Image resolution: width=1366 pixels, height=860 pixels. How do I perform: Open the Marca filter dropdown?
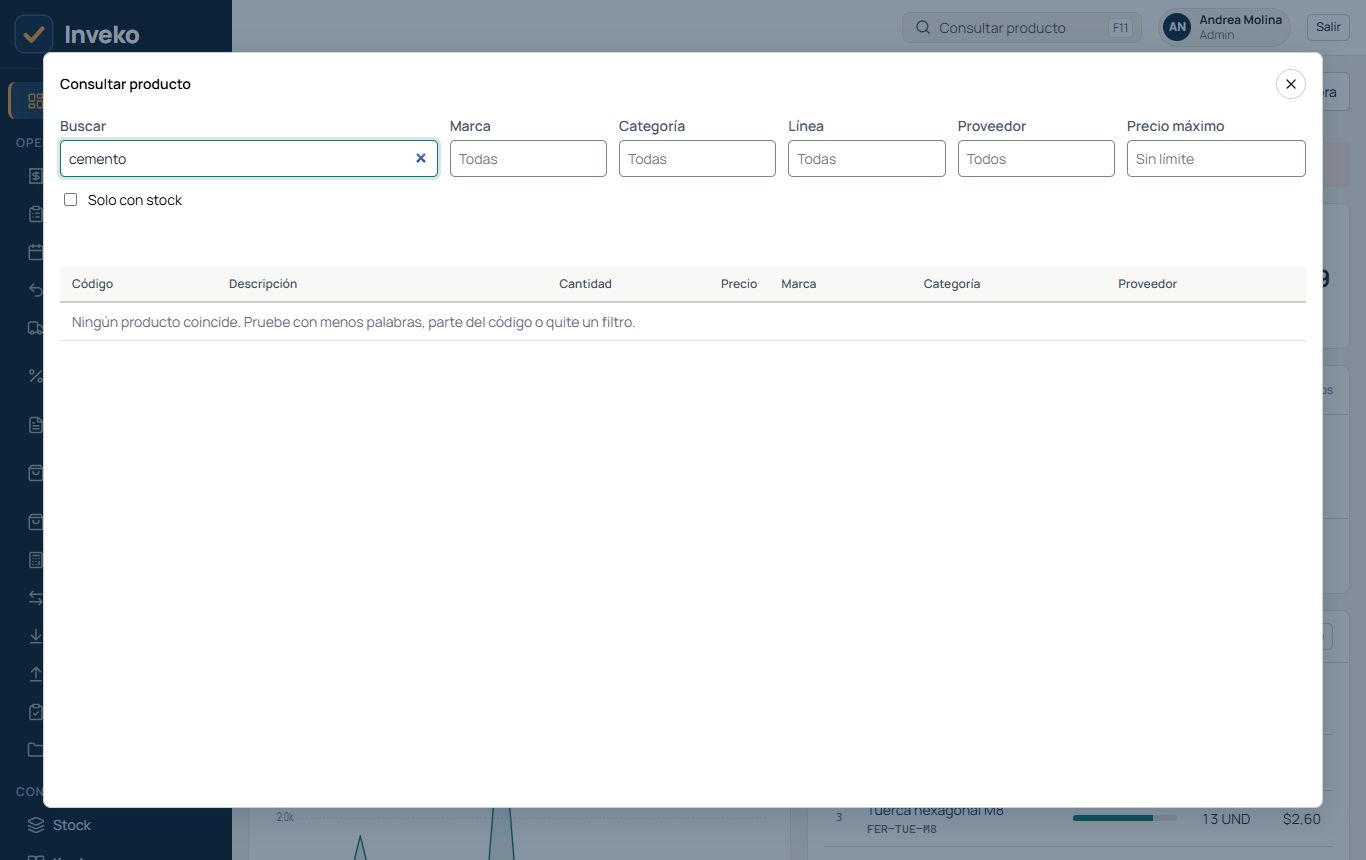[528, 159]
